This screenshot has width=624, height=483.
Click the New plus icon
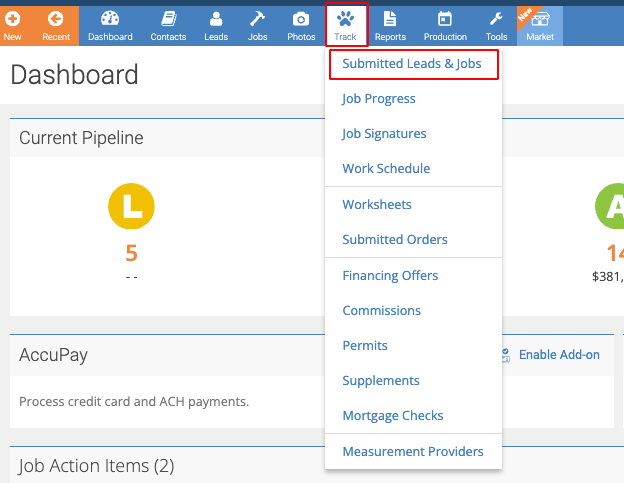coord(12,19)
